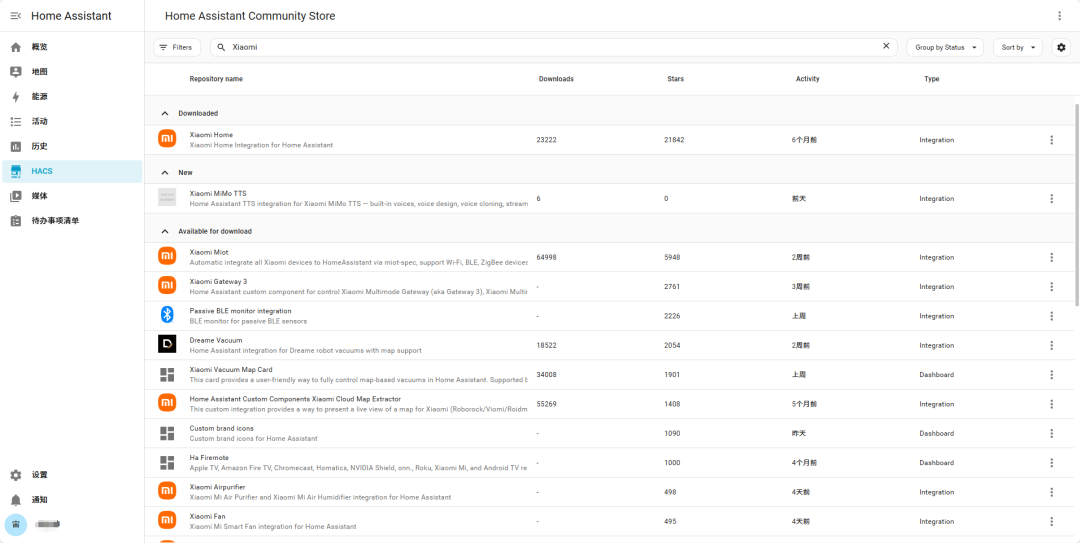The width and height of the screenshot is (1080, 543).
Task: Open Cloud Map Extractor row options menu
Action: point(1051,404)
